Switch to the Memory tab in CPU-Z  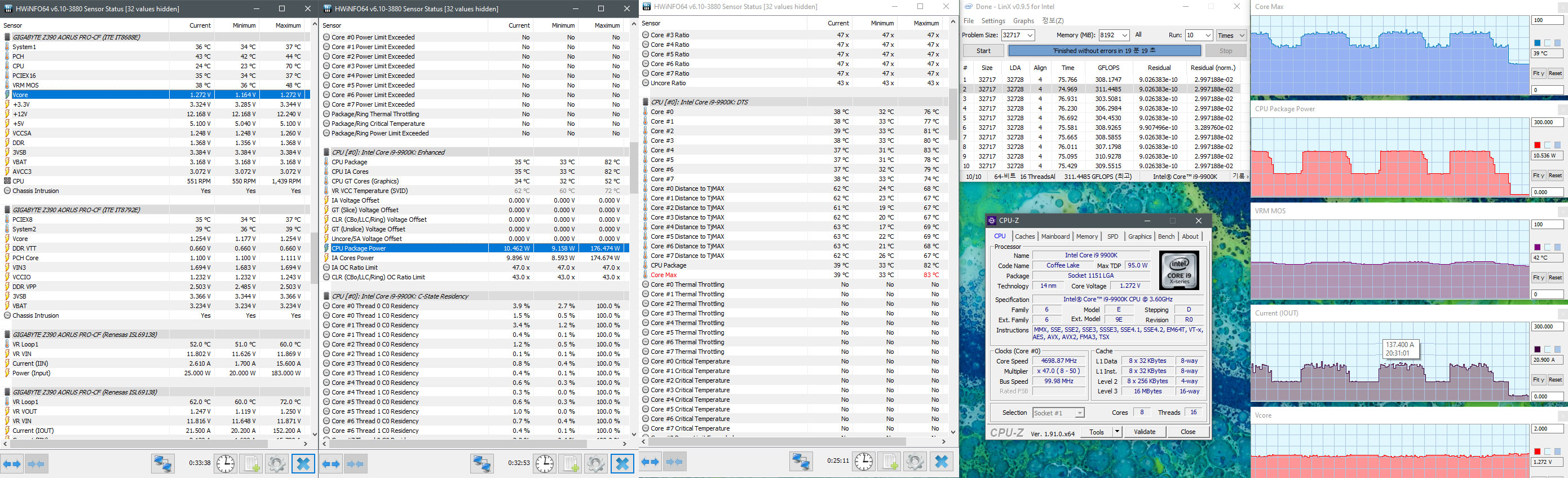pyautogui.click(x=1087, y=236)
